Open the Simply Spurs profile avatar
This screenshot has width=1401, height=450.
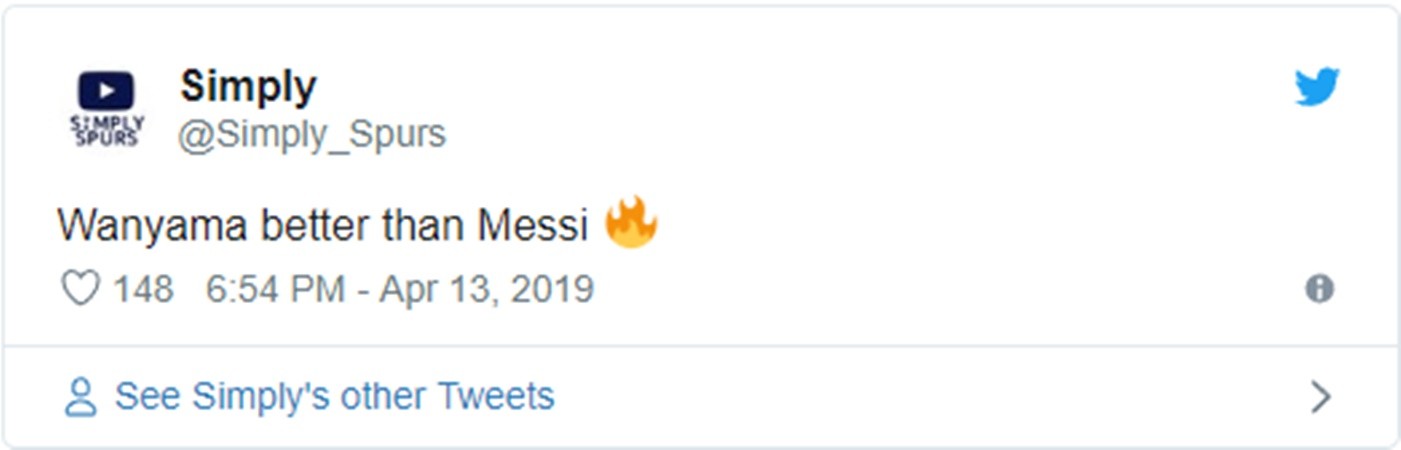click(x=106, y=110)
